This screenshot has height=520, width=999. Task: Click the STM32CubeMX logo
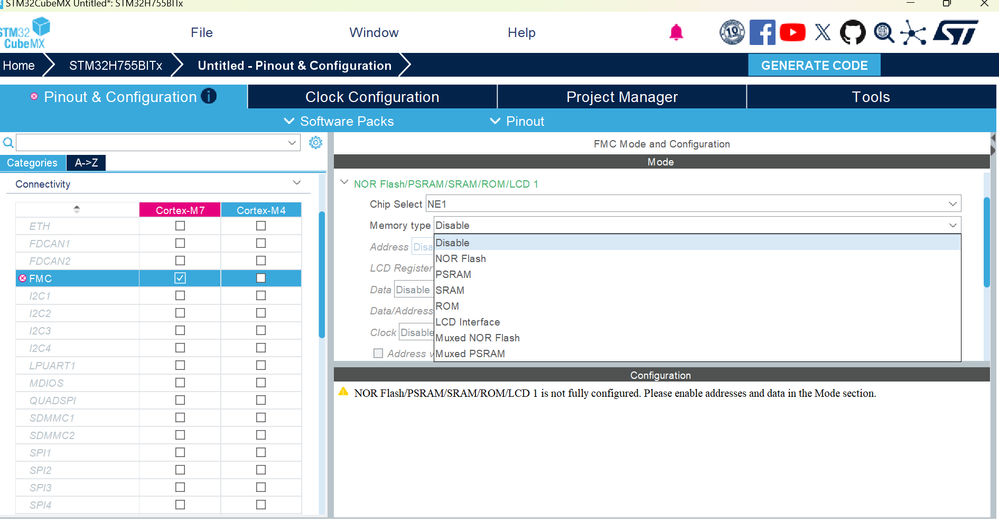click(x=24, y=34)
